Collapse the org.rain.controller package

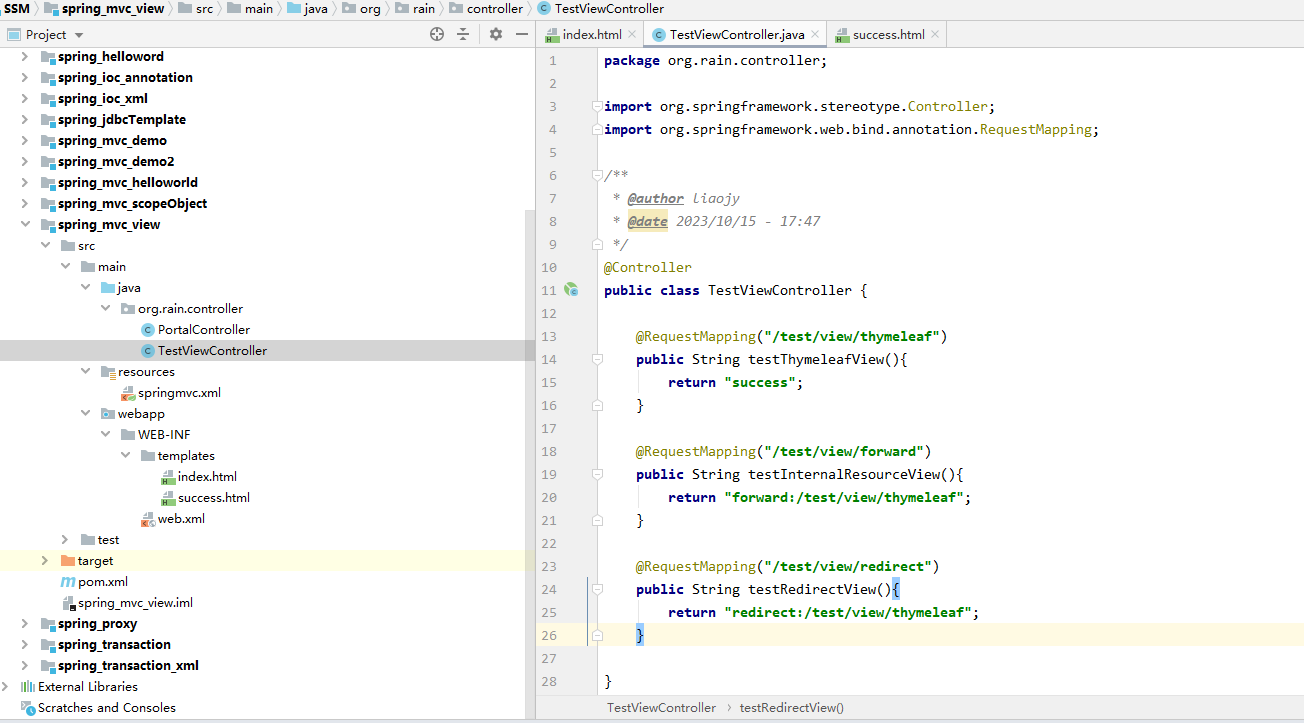click(x=105, y=309)
